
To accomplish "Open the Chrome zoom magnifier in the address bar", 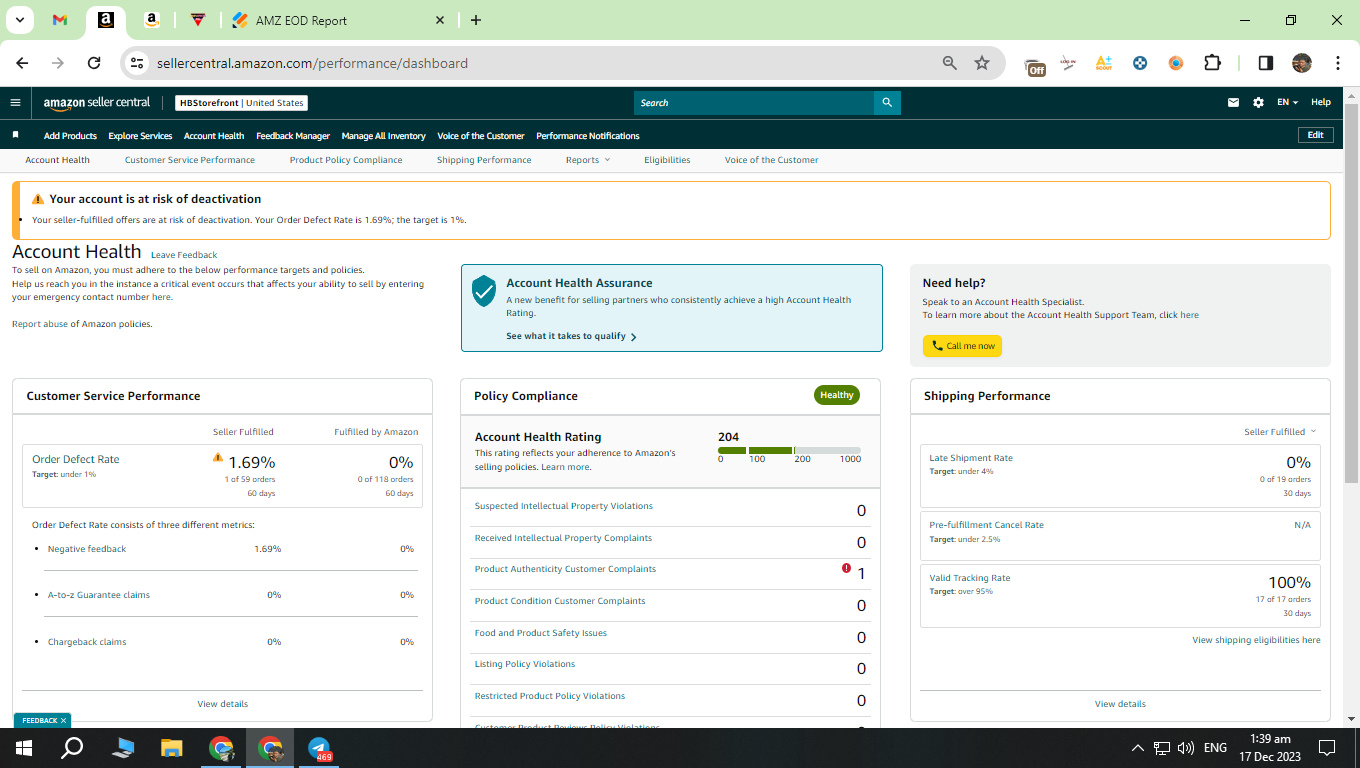I will coord(950,63).
